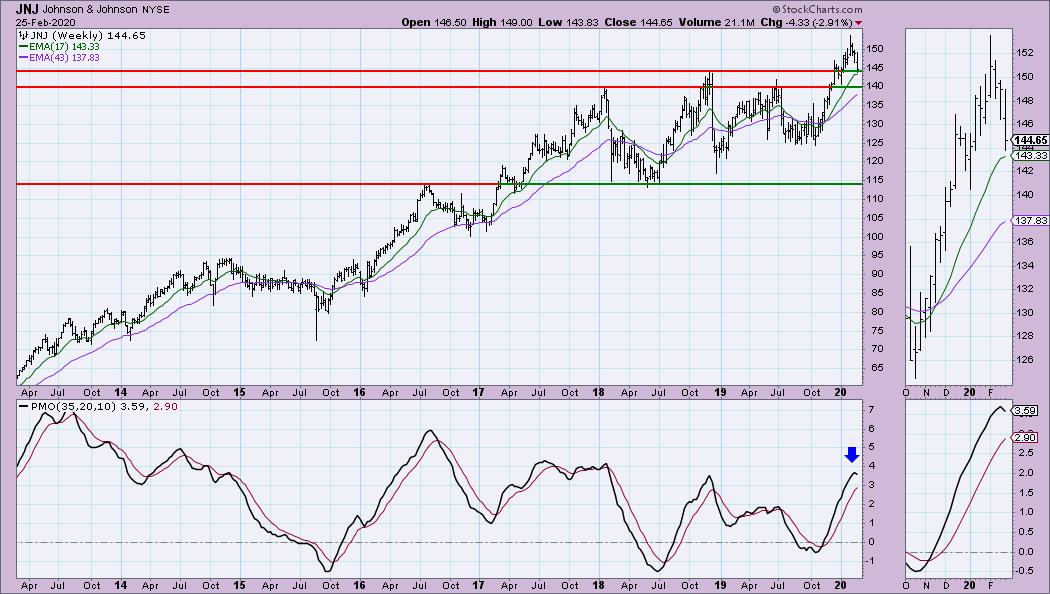Click the Close value in the header
The width and height of the screenshot is (1050, 594).
656,22
